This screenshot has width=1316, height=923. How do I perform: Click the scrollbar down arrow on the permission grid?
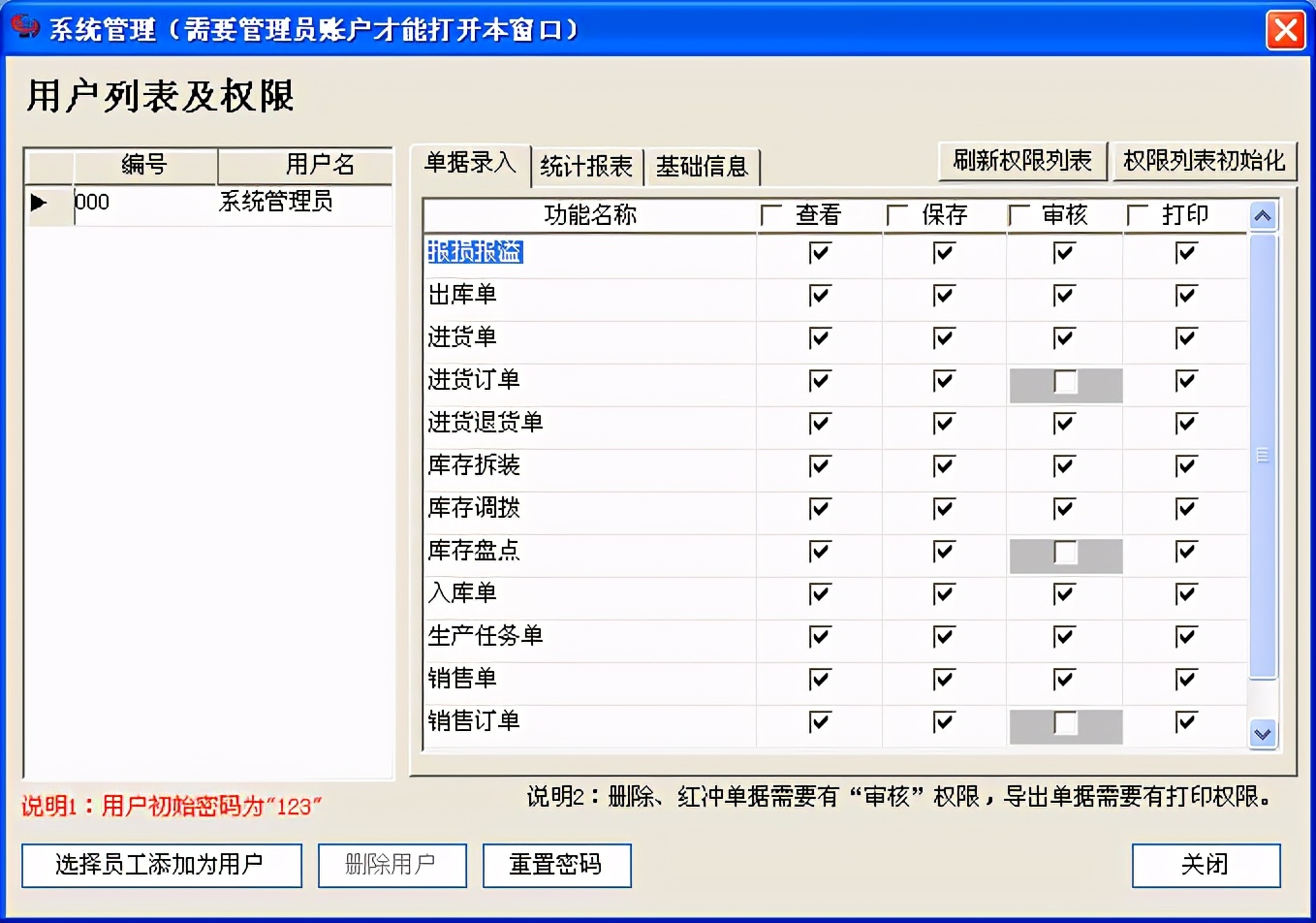point(1263,735)
